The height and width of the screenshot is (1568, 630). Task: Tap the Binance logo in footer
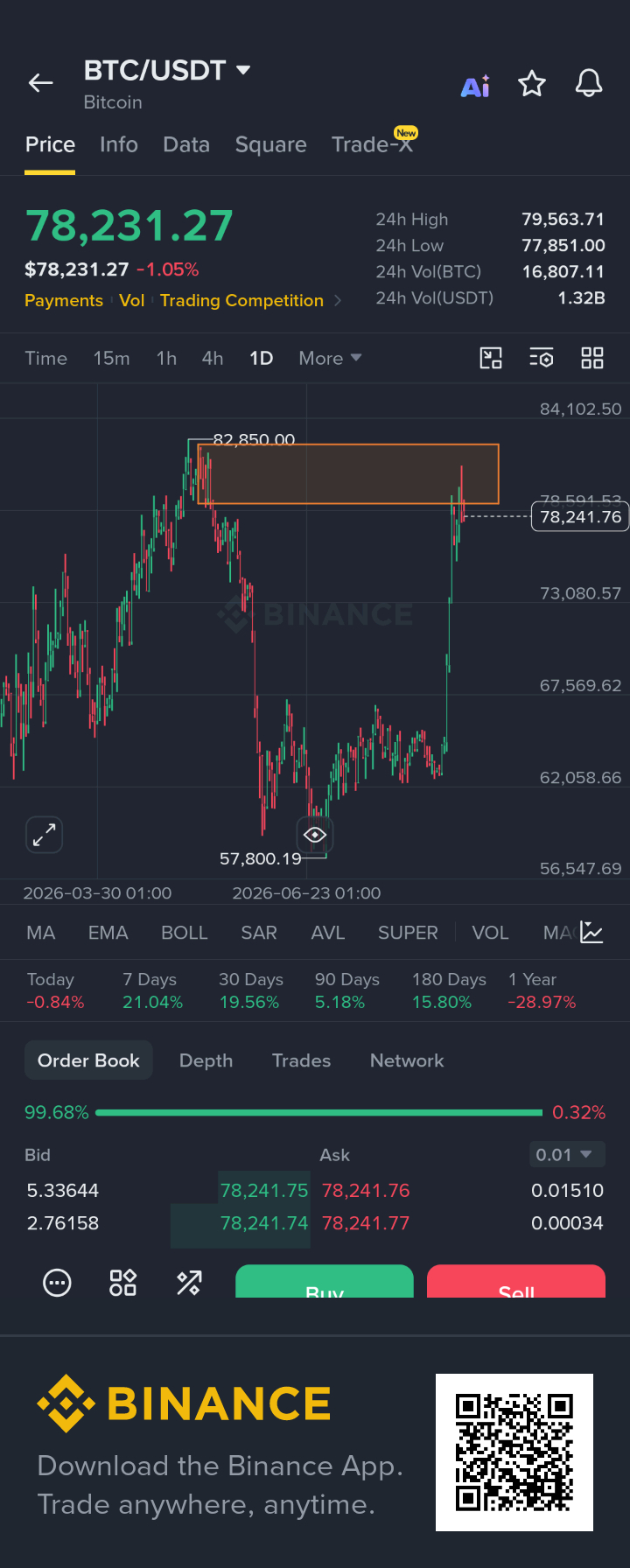185,1403
